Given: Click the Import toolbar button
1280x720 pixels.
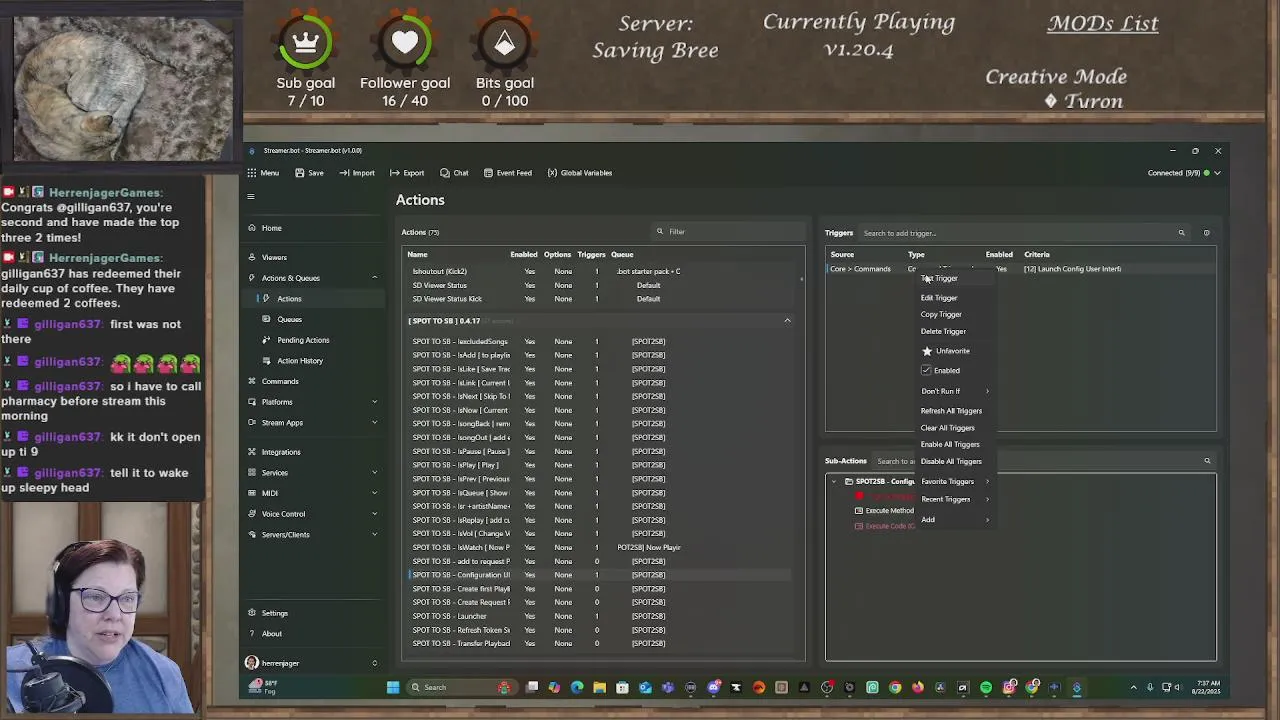Looking at the screenshot, I should 357,173.
